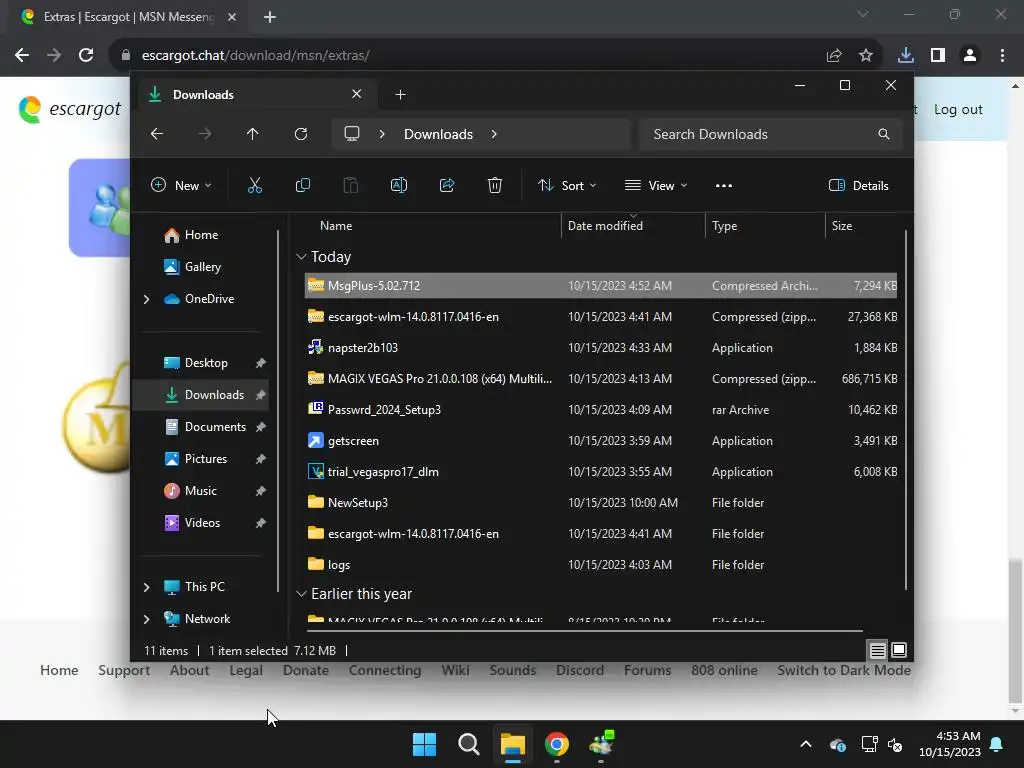
Task: Click the Delete trash can icon
Action: click(x=495, y=185)
